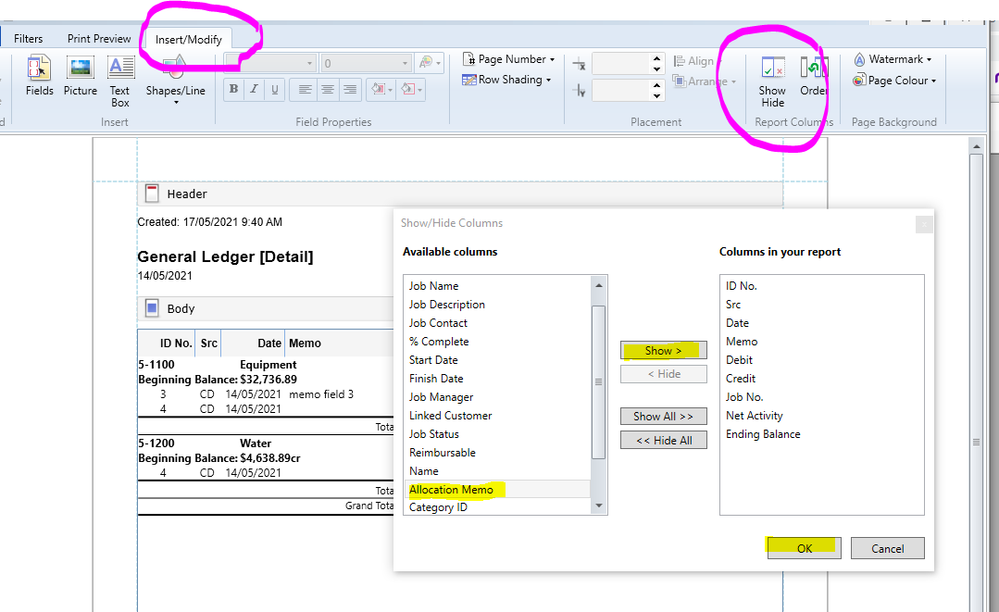
Task: Switch to the Print Preview tab
Action: click(99, 39)
